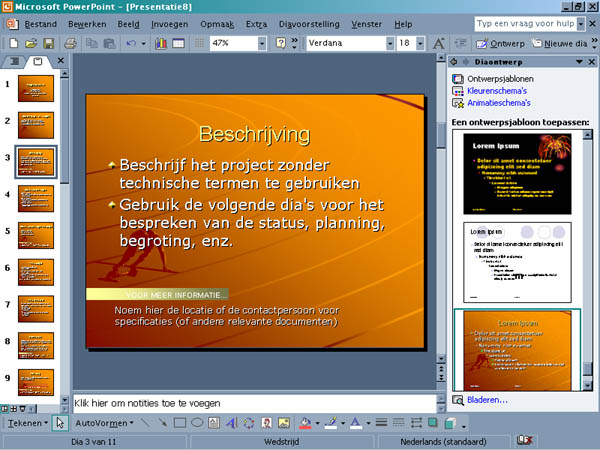
Task: Click the notes field to add notes
Action: click(x=254, y=403)
